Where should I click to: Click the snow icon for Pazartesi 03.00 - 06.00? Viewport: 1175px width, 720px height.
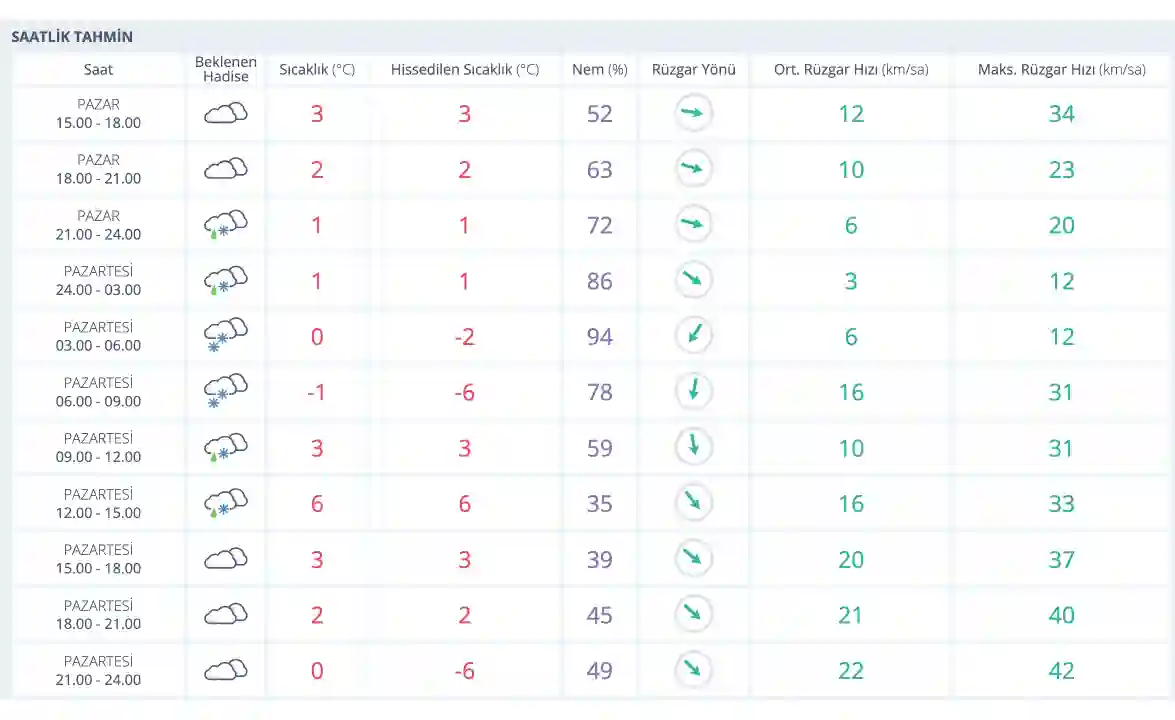tap(225, 336)
